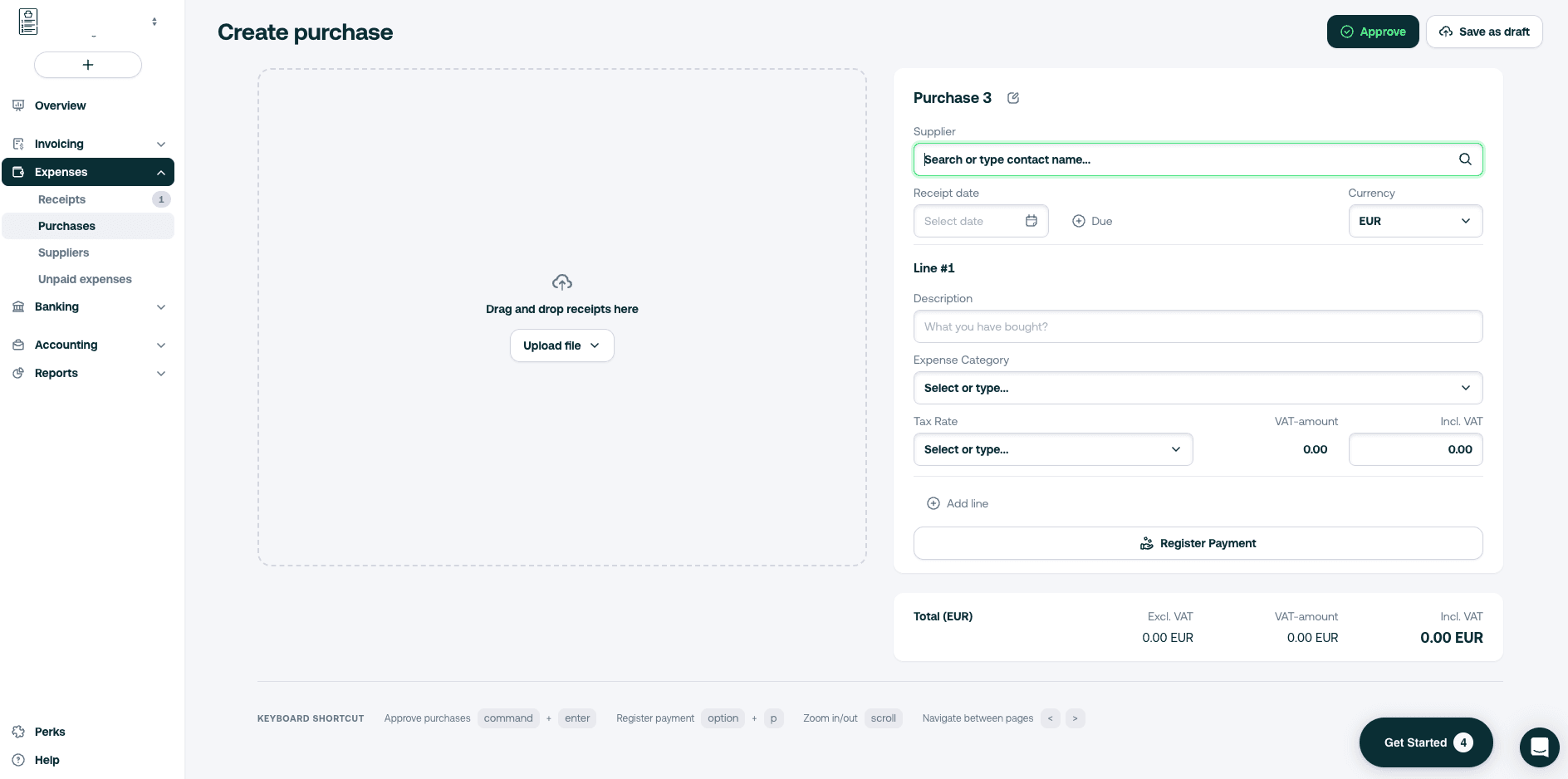Click the previous page shortcut arrow key
This screenshot has width=1568, height=779.
coord(1051,718)
